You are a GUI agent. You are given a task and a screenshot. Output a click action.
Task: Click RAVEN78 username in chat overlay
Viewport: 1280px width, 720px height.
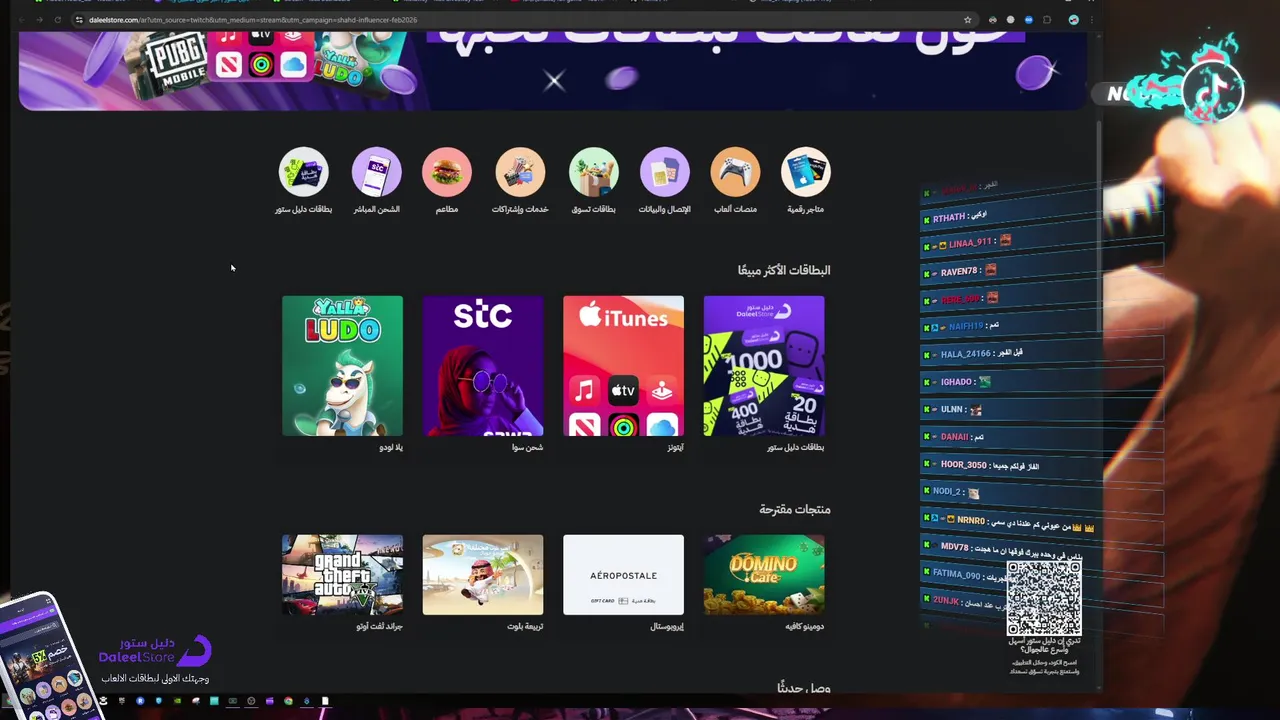click(x=959, y=271)
